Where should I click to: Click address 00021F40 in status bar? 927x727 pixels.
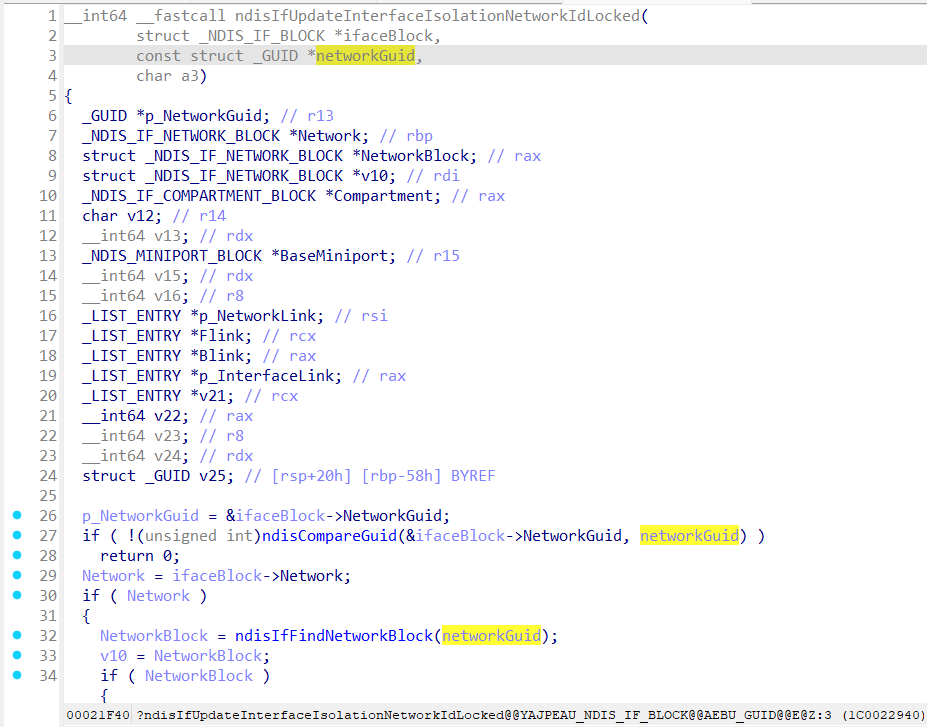pyautogui.click(x=97, y=715)
